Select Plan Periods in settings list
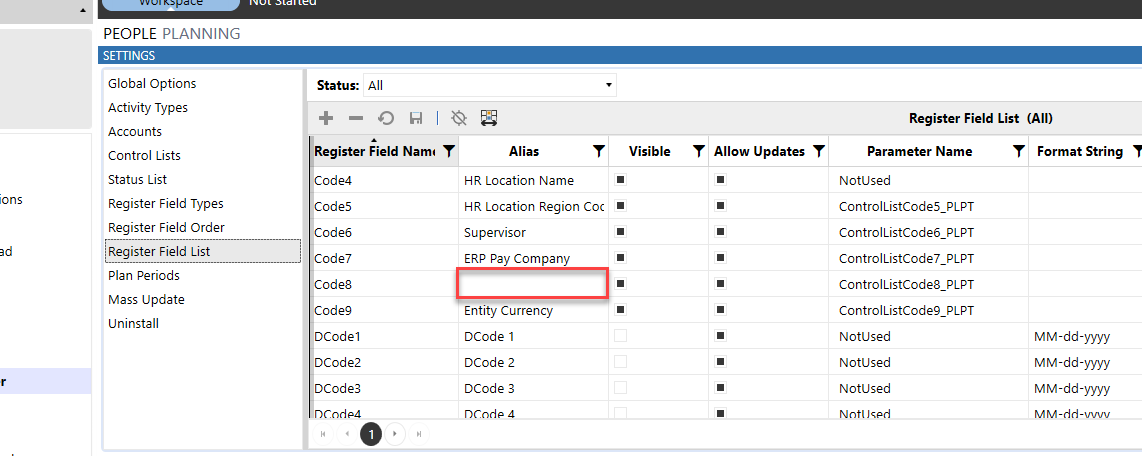The height and width of the screenshot is (456, 1142). 144,276
